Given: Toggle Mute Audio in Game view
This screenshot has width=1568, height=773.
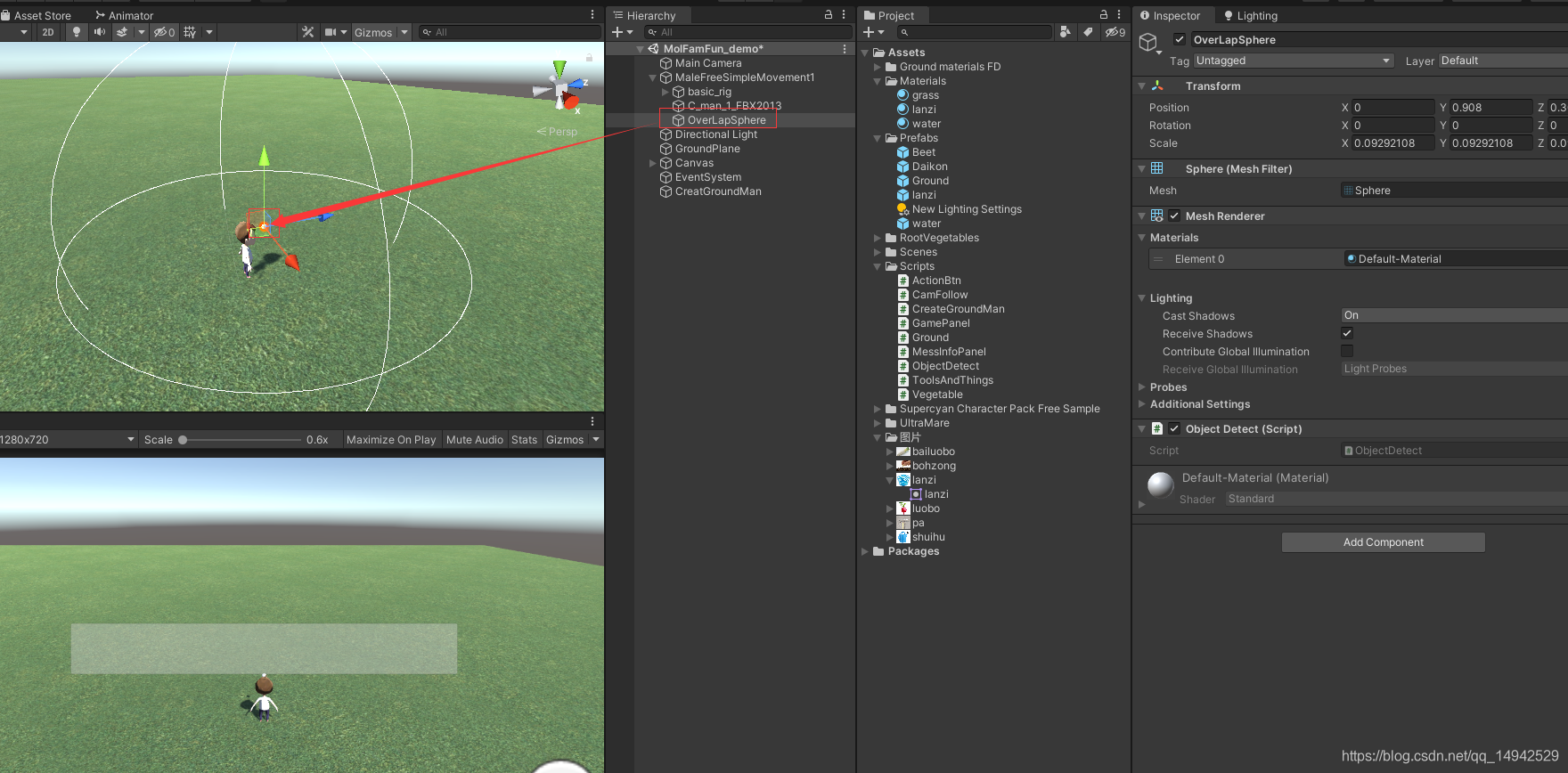Looking at the screenshot, I should click(474, 440).
